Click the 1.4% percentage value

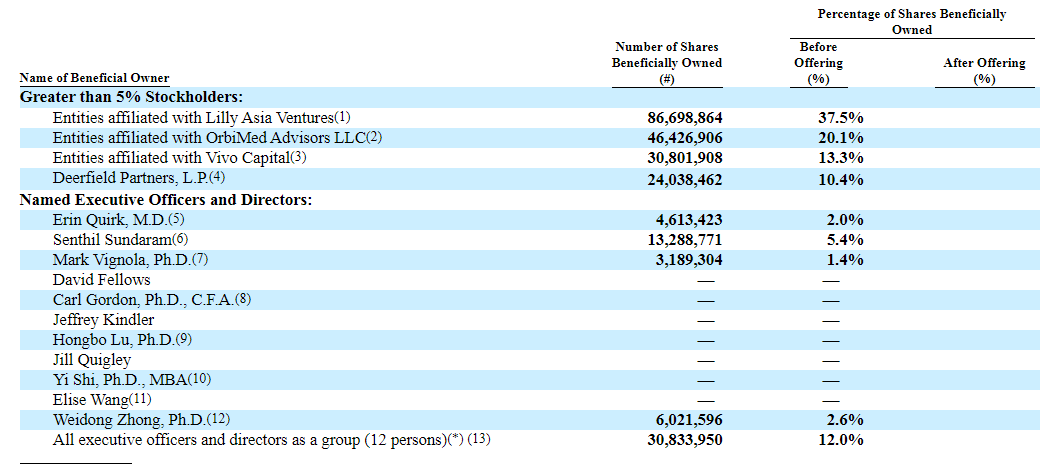pos(844,261)
